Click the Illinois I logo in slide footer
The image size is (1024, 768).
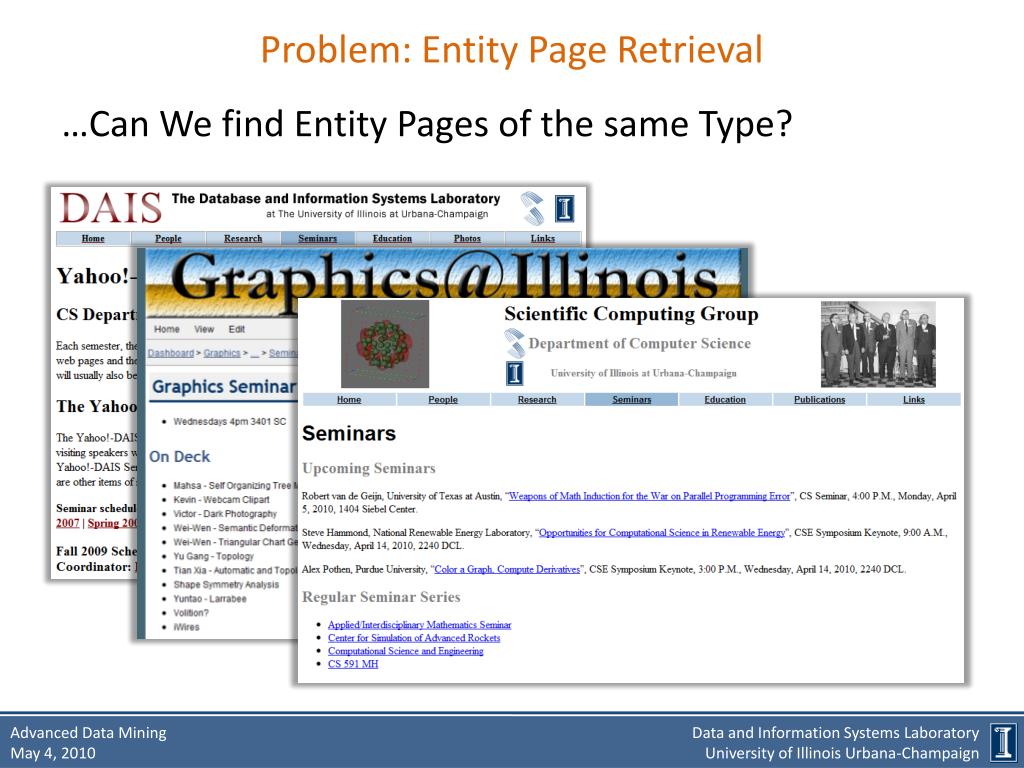tap(1002, 743)
